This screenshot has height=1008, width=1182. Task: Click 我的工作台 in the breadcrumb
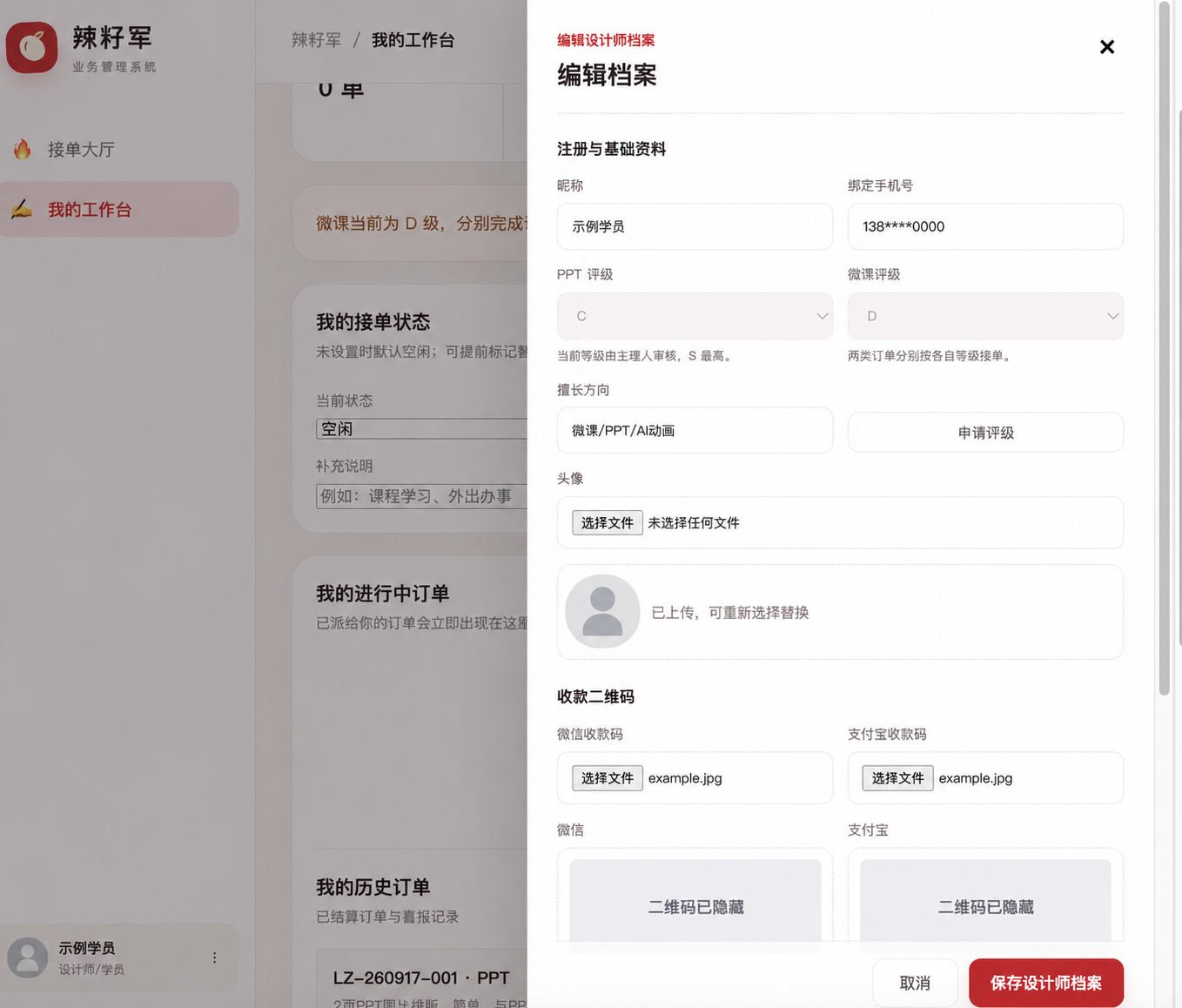tap(413, 40)
